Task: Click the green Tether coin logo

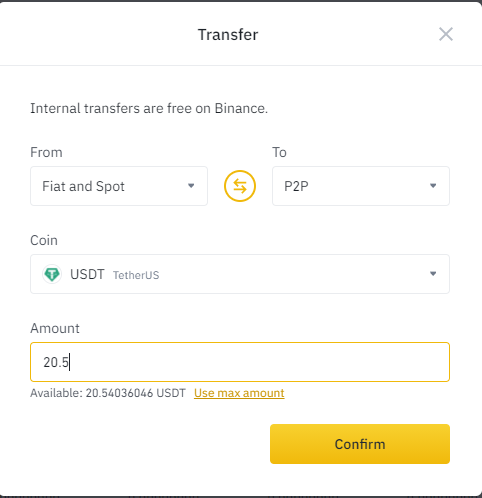Action: pyautogui.click(x=52, y=274)
